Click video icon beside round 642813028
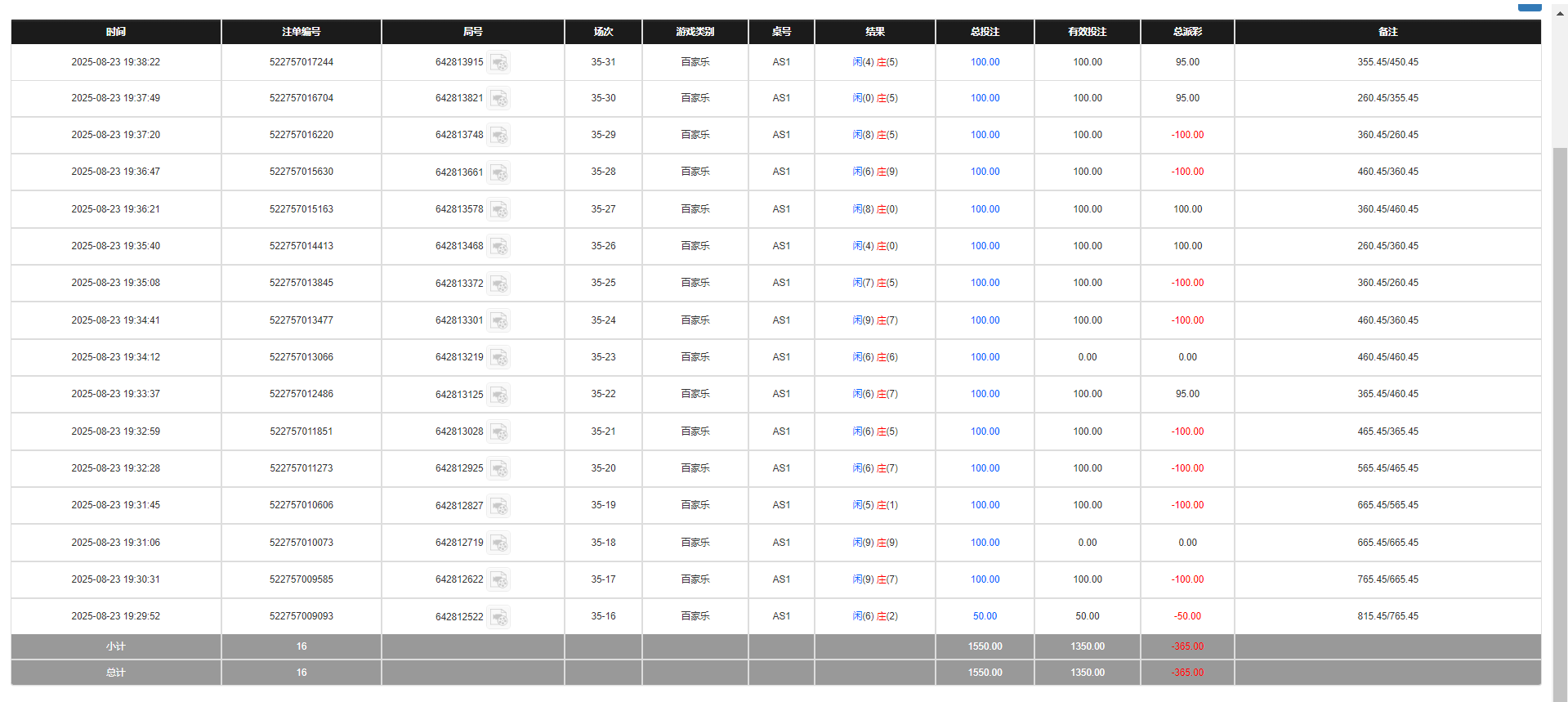The image size is (1568, 702). tap(498, 432)
